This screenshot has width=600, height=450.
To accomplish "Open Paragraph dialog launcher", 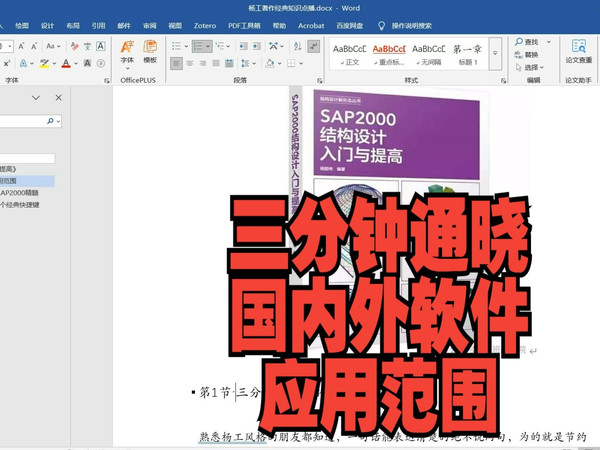I will [320, 81].
